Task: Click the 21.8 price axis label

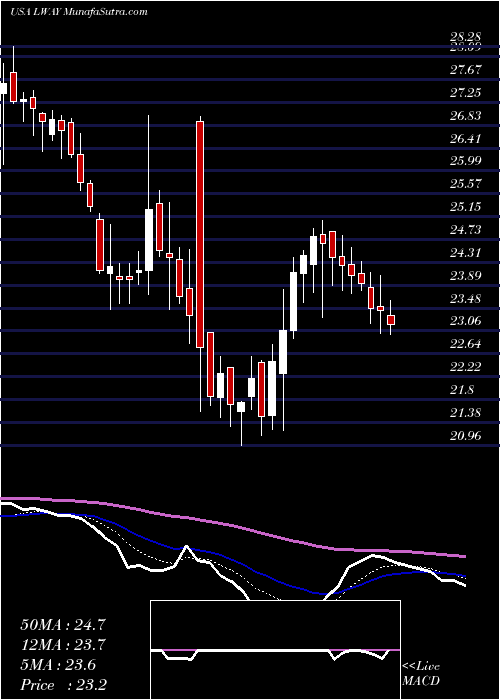Action: pyautogui.click(x=462, y=390)
